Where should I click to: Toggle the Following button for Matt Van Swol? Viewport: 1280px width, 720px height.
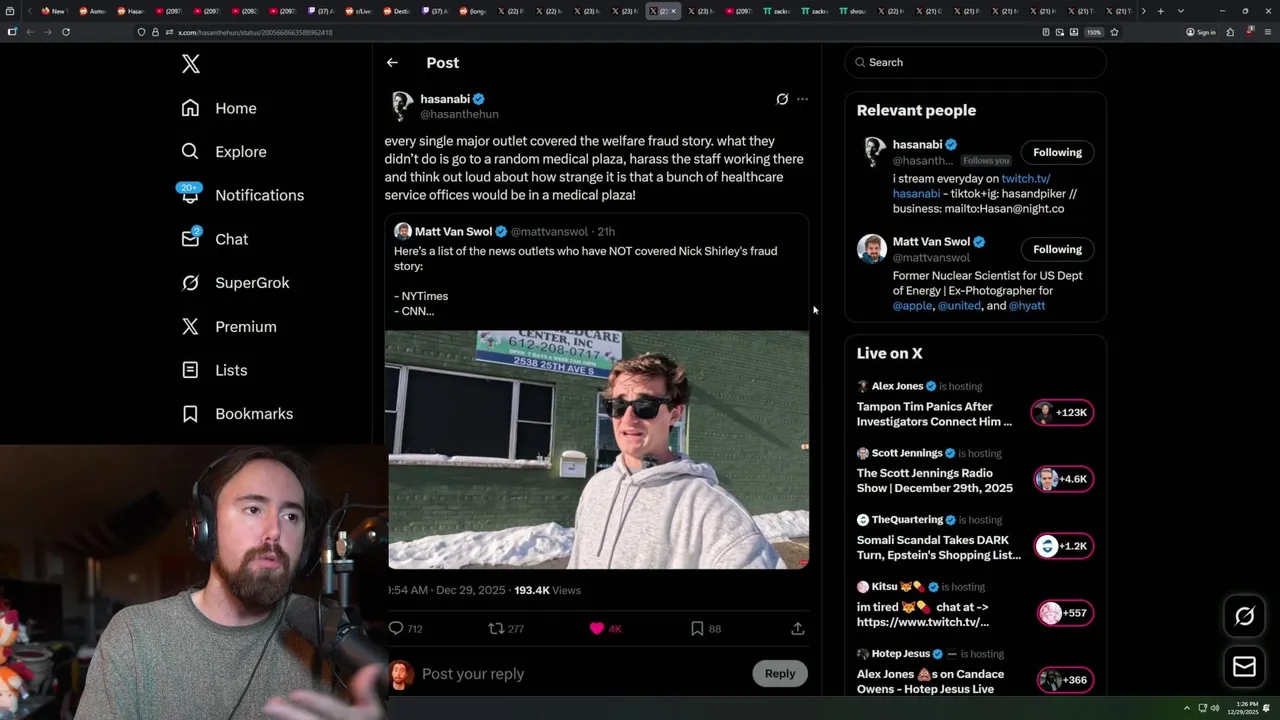tap(1057, 249)
